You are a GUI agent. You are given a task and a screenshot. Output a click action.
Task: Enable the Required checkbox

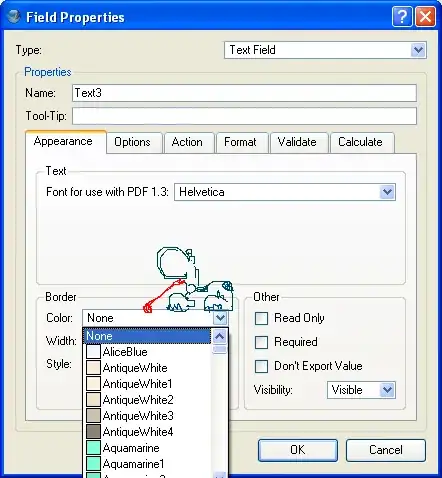(x=261, y=342)
